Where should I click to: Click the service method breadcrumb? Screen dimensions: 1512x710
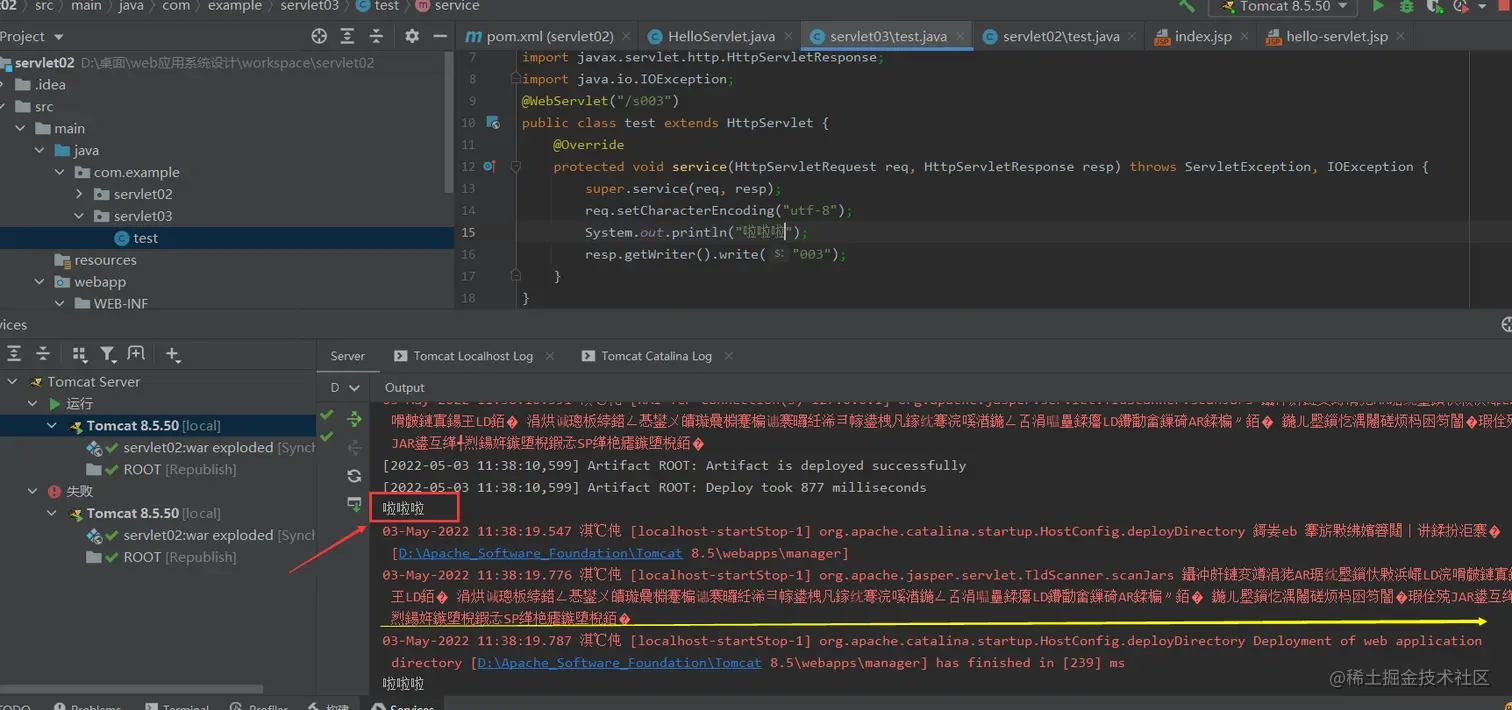447,6
